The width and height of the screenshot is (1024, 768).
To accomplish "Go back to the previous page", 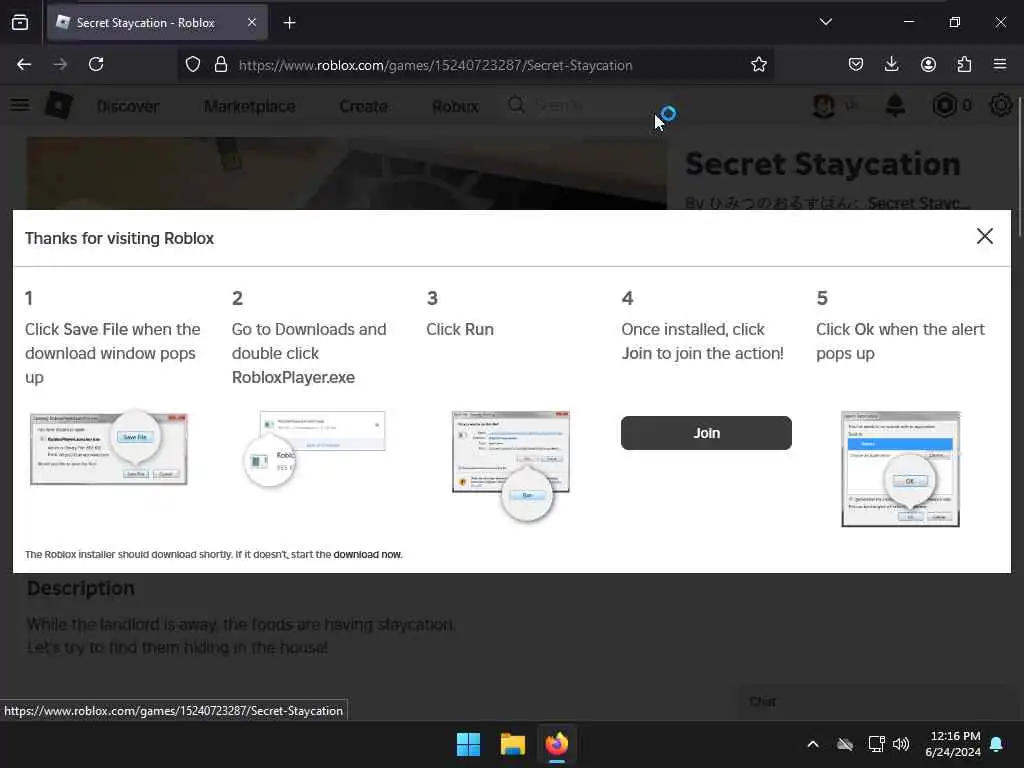I will coord(24,65).
